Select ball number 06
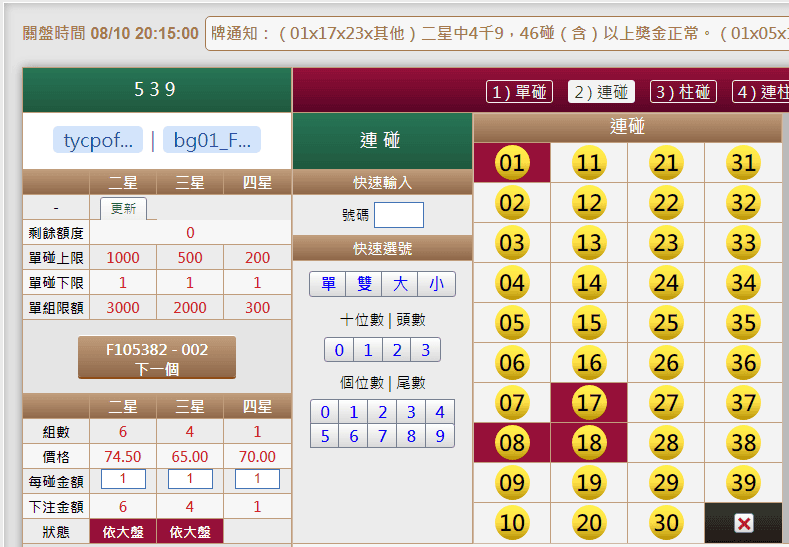 coord(512,363)
